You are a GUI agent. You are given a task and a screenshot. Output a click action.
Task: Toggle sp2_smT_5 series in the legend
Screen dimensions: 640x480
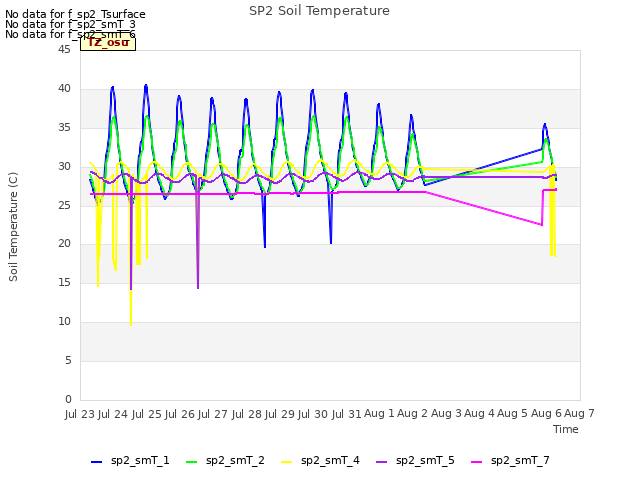(x=415, y=461)
